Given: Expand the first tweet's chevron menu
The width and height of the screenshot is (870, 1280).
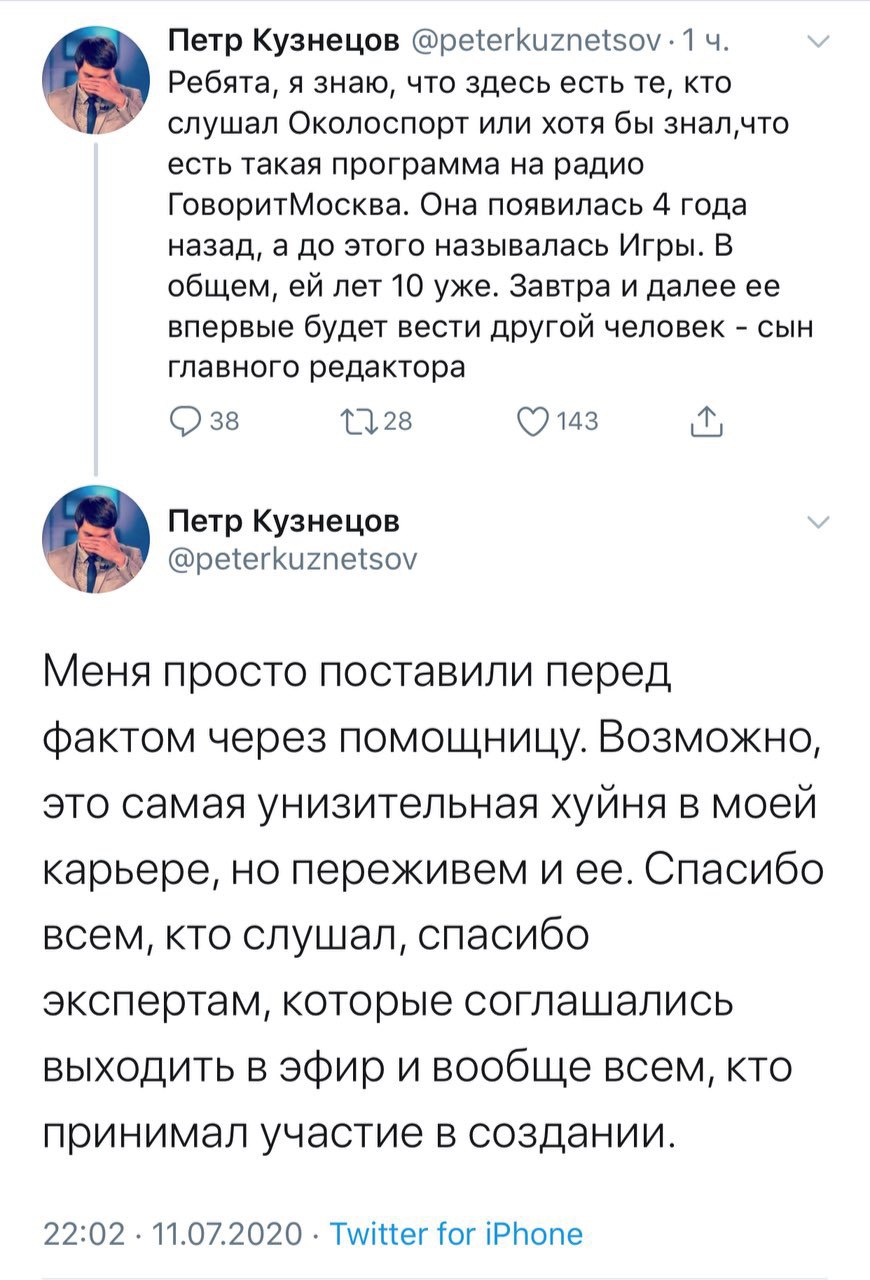Looking at the screenshot, I should tap(818, 43).
